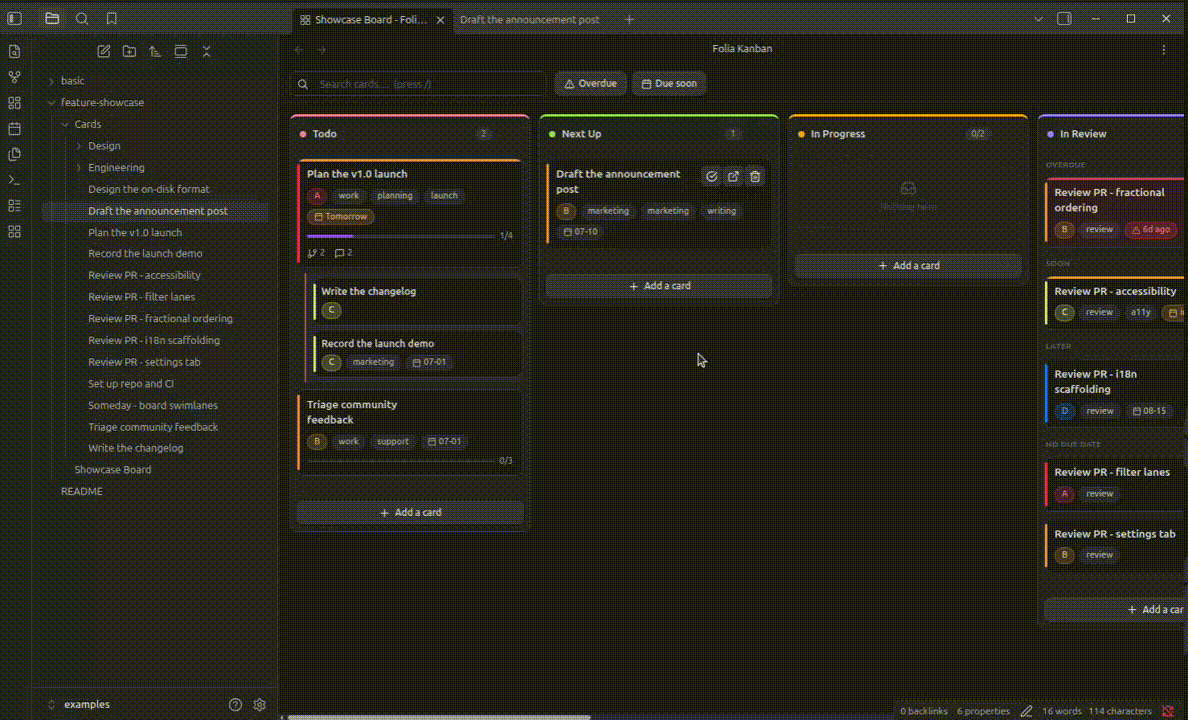
Task: Toggle the Due soon filter
Action: (x=669, y=83)
